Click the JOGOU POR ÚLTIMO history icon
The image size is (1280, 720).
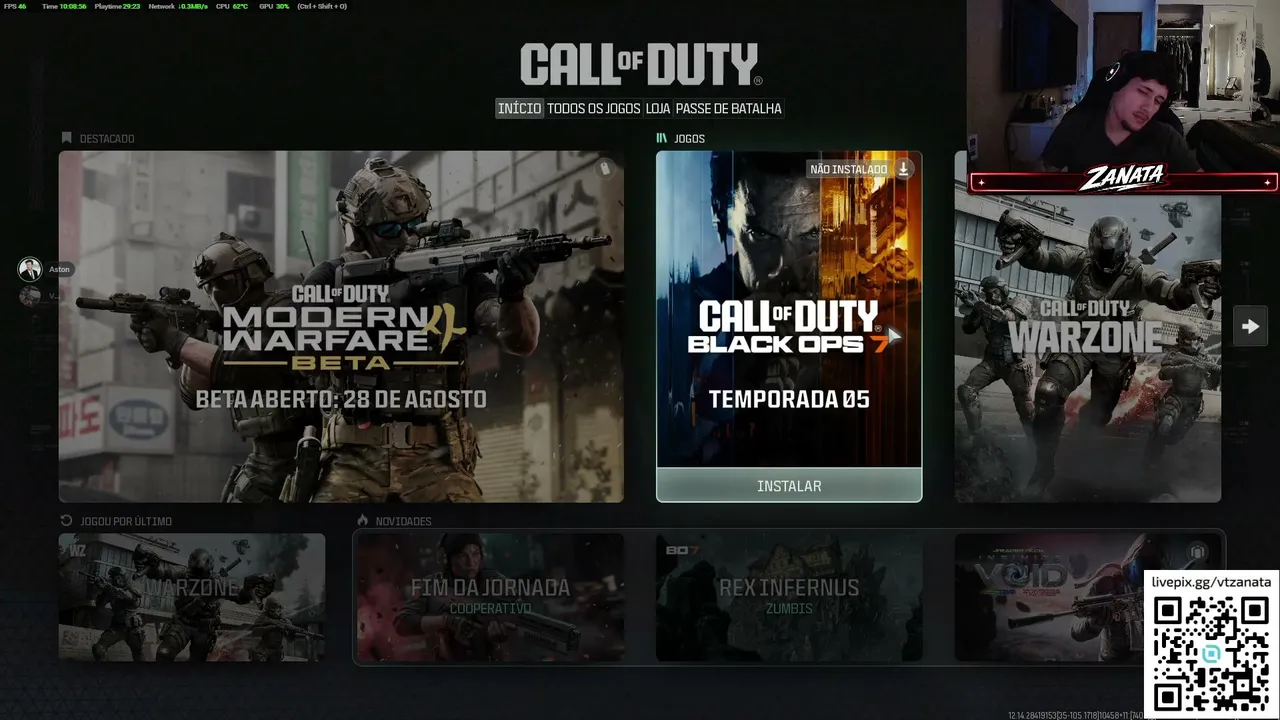(x=67, y=521)
